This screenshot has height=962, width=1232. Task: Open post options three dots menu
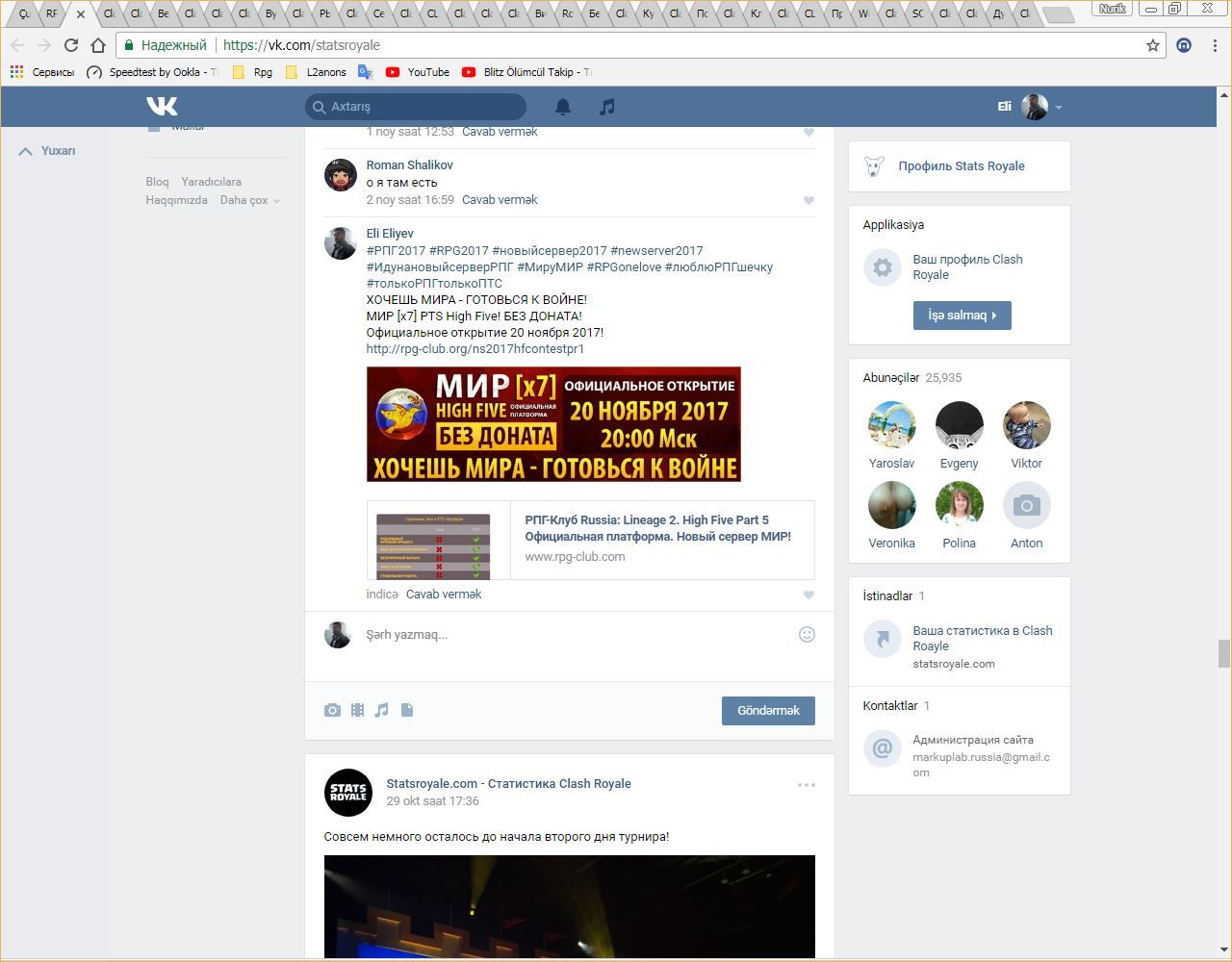[807, 785]
